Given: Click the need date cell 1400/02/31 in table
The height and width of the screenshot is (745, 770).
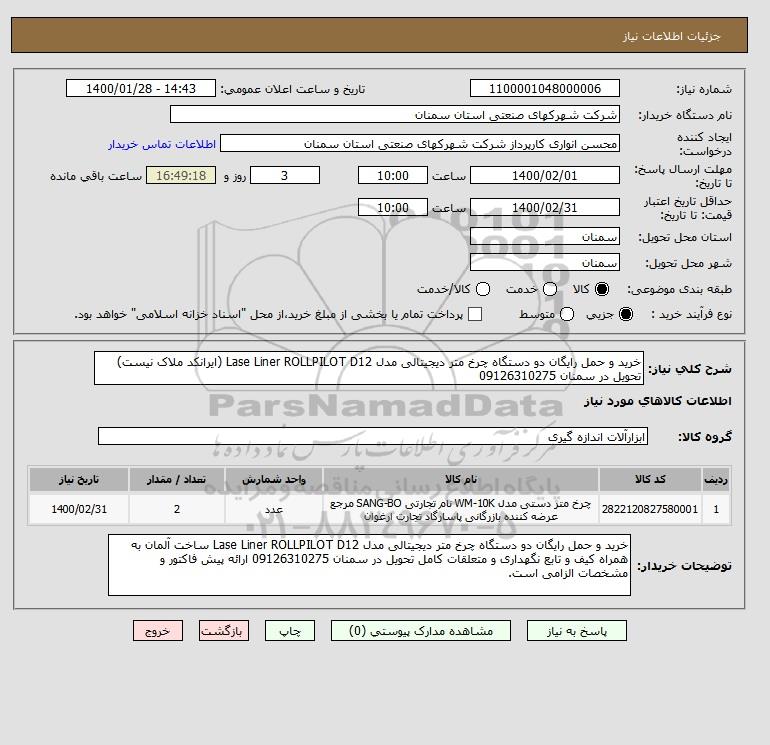Looking at the screenshot, I should pos(79,509).
